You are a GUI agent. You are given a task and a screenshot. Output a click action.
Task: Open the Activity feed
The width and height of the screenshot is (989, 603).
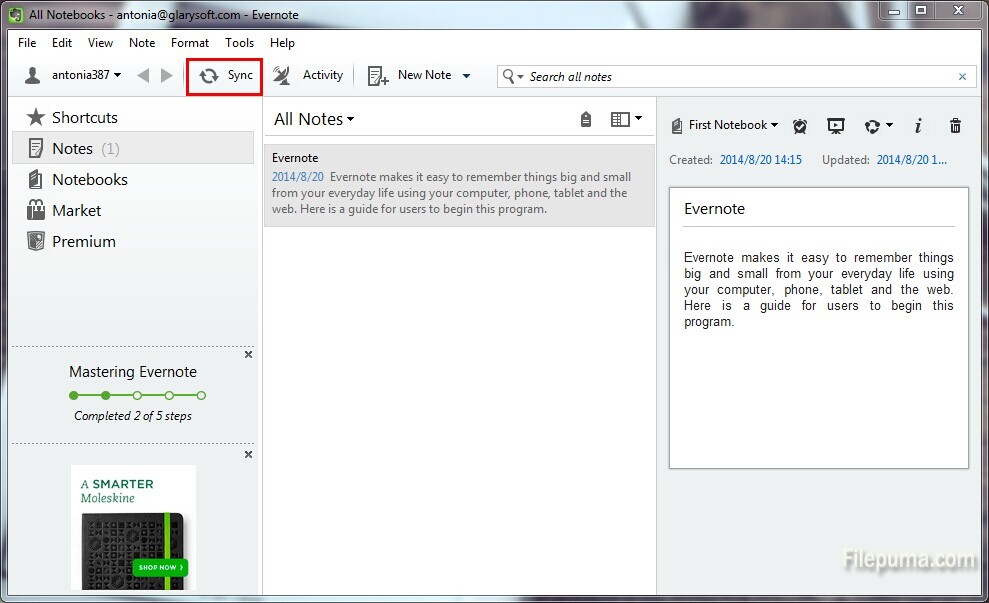(309, 76)
